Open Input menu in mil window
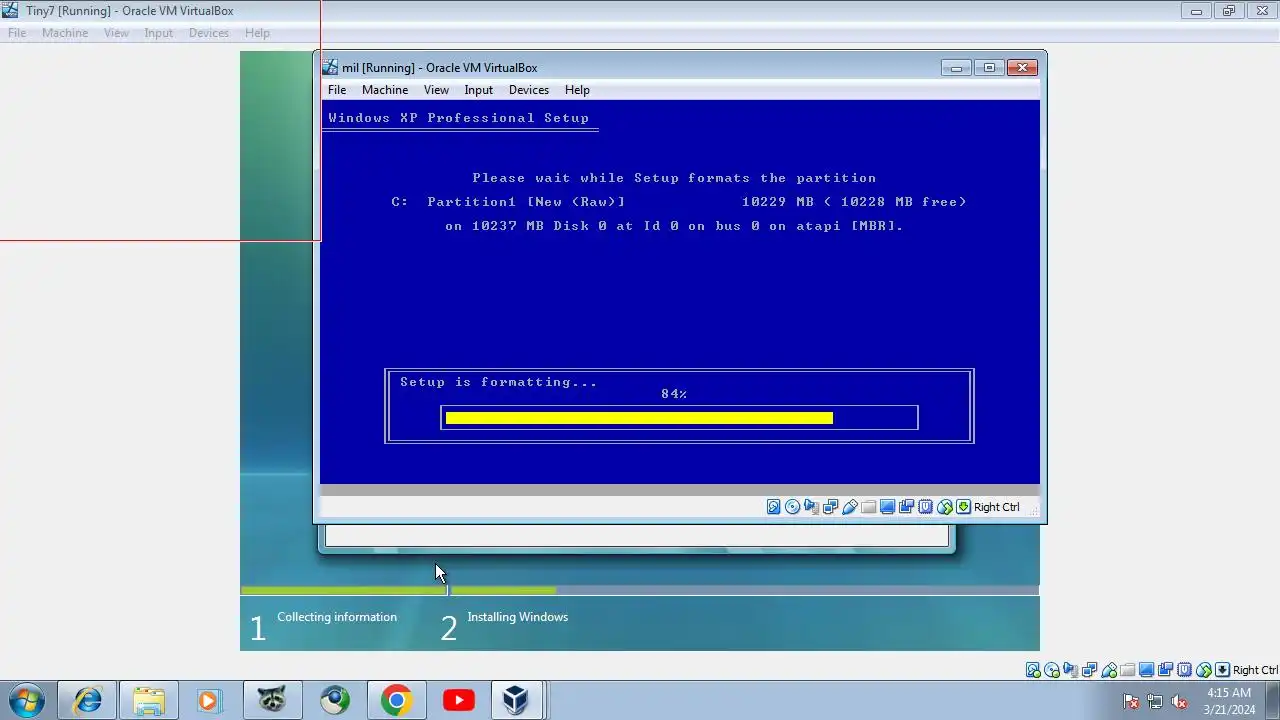Screen dimensions: 1280x720 pos(479,90)
